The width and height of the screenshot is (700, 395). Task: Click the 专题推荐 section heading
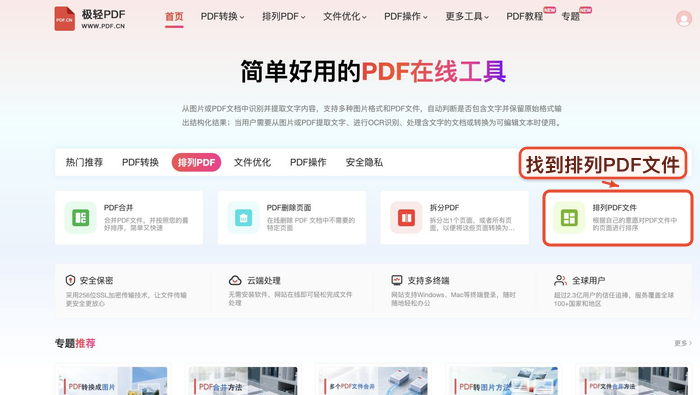75,343
